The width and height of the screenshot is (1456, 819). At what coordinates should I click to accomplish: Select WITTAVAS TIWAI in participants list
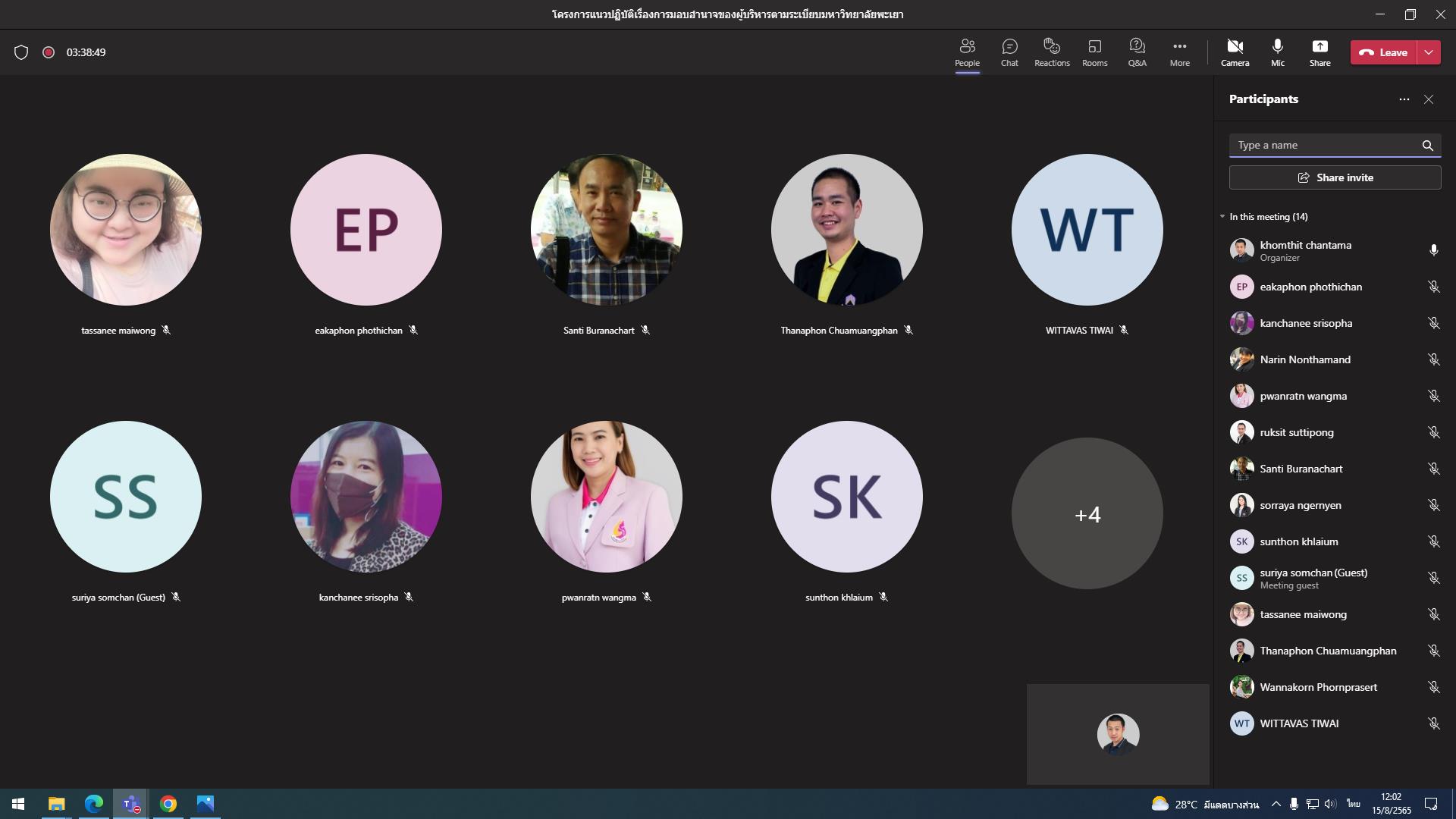point(1335,723)
